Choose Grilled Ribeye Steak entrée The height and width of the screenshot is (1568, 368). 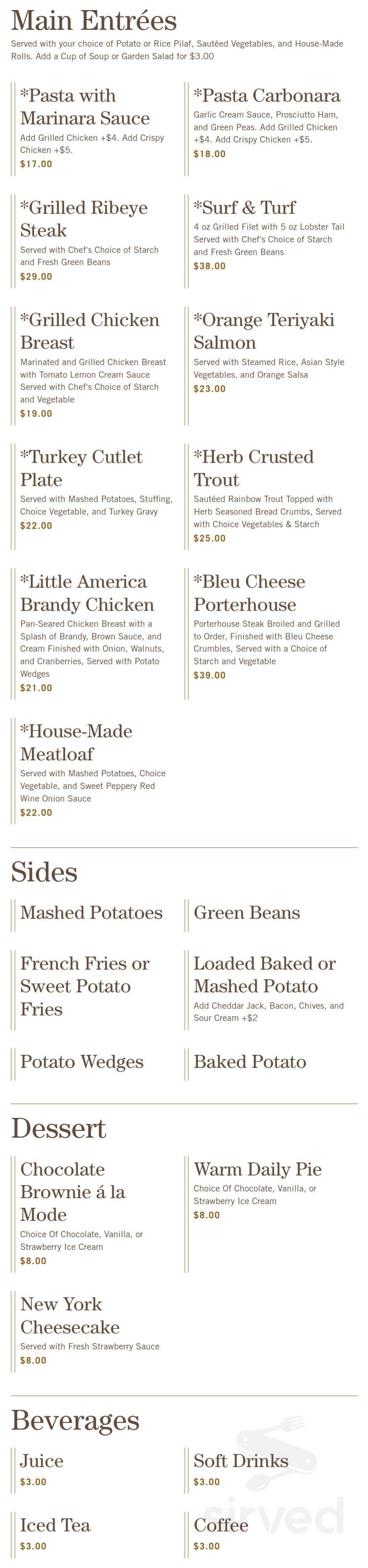(83, 219)
